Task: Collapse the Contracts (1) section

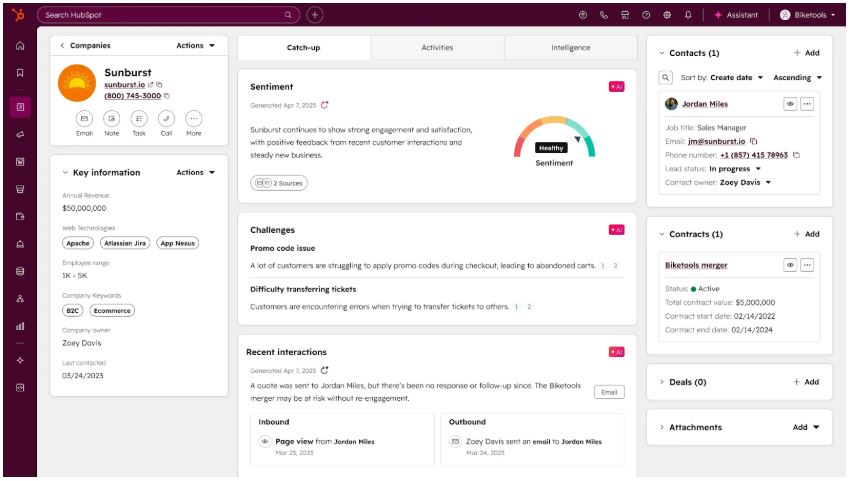Action: [x=662, y=234]
